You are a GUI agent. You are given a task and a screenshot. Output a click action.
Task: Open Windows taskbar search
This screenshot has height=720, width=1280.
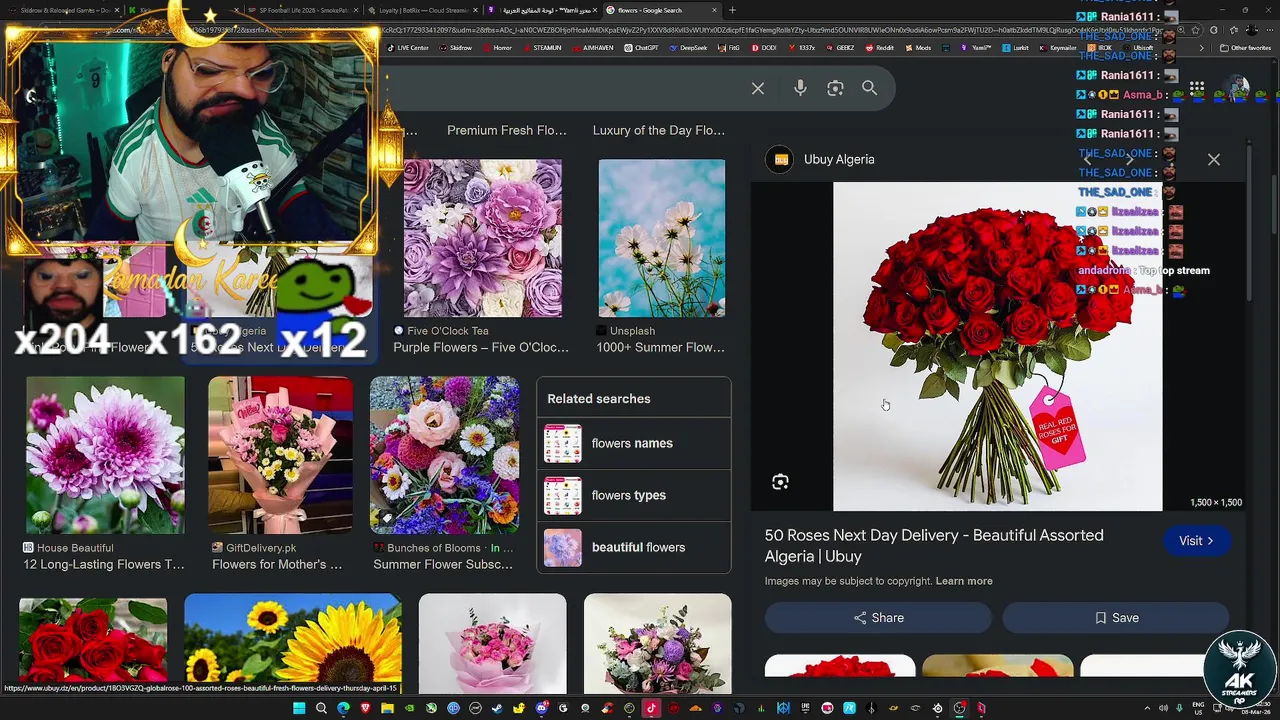(321, 708)
